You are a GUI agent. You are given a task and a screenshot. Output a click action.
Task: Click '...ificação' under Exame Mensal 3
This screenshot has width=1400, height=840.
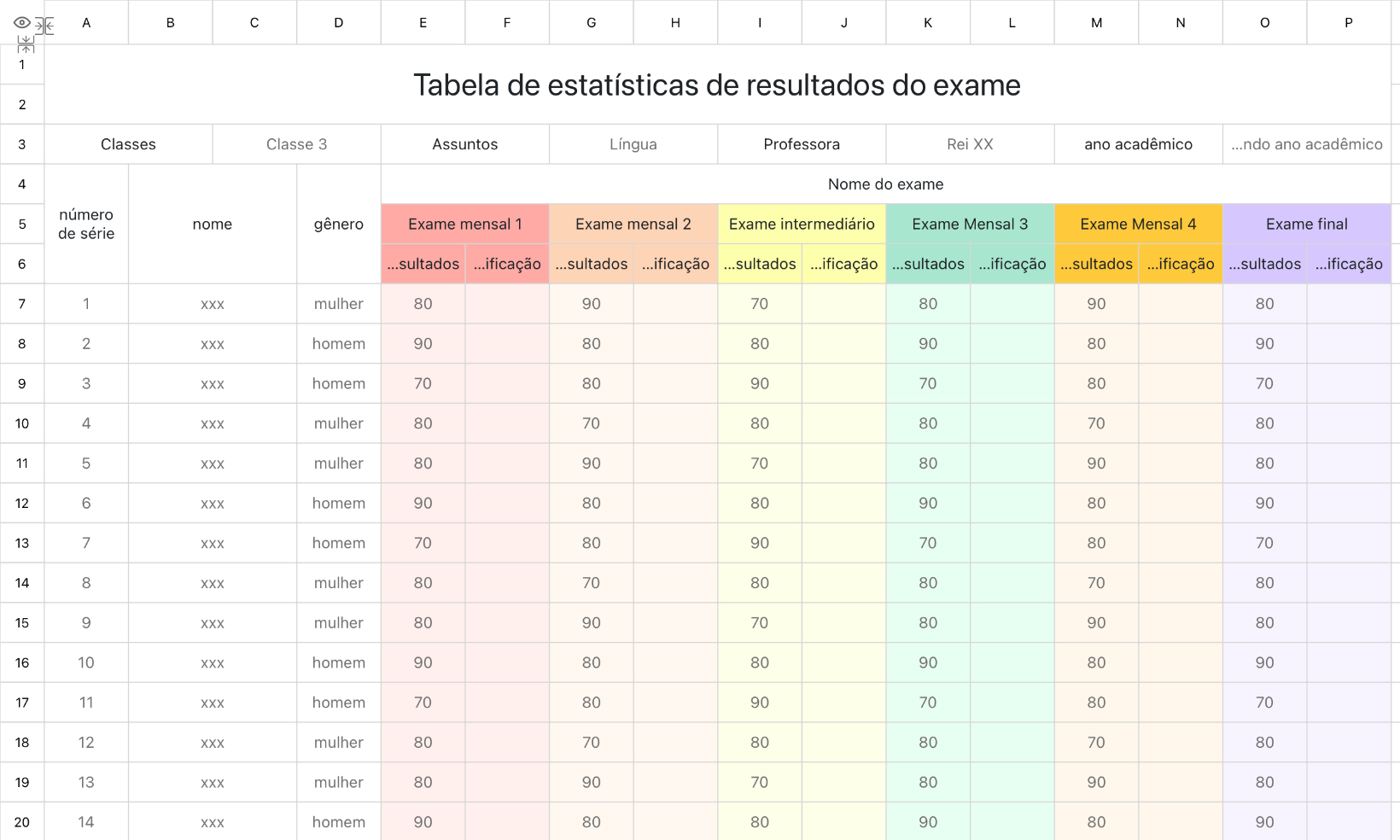pos(1012,264)
